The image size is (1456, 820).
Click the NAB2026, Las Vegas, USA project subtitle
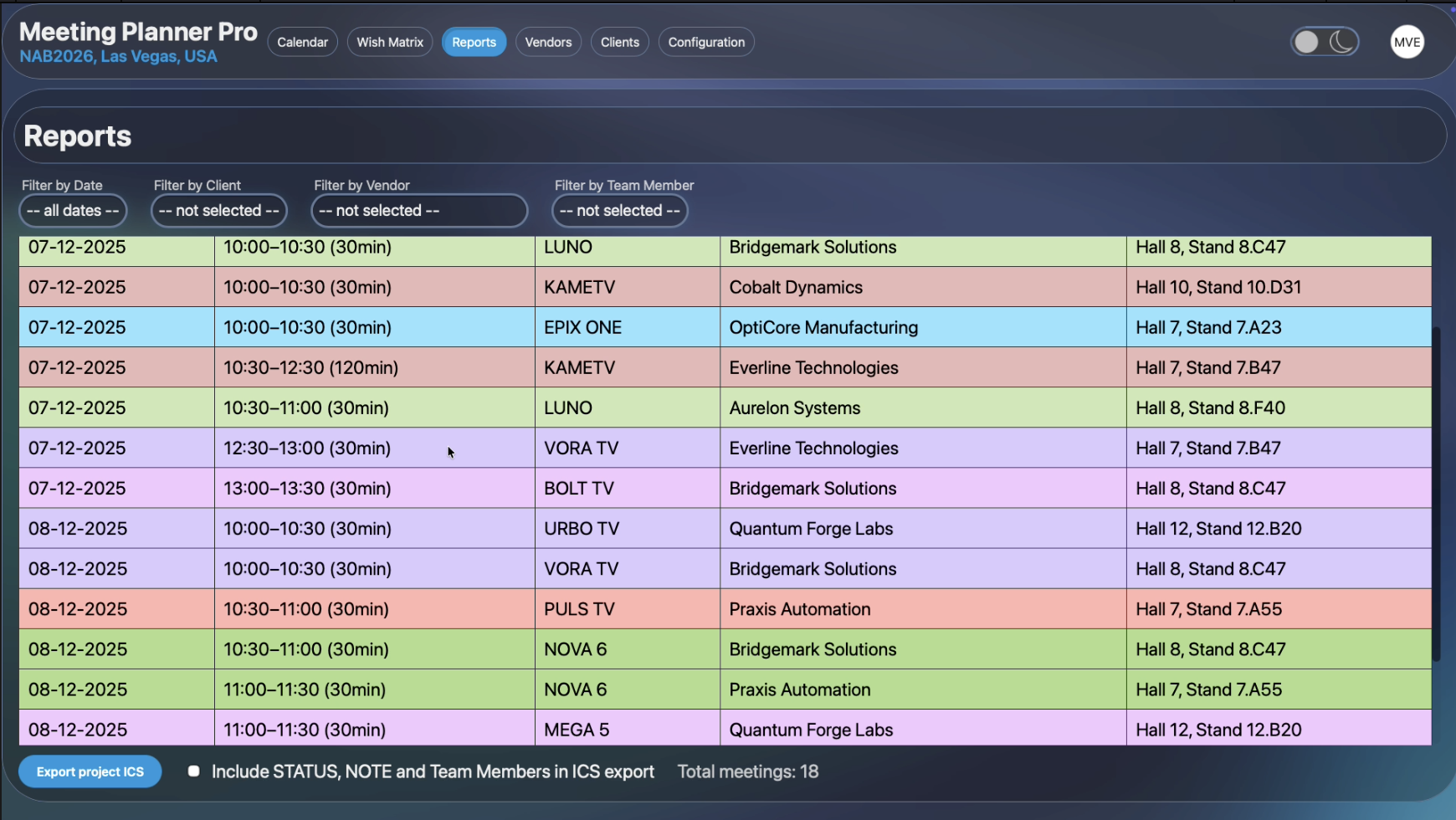point(118,57)
